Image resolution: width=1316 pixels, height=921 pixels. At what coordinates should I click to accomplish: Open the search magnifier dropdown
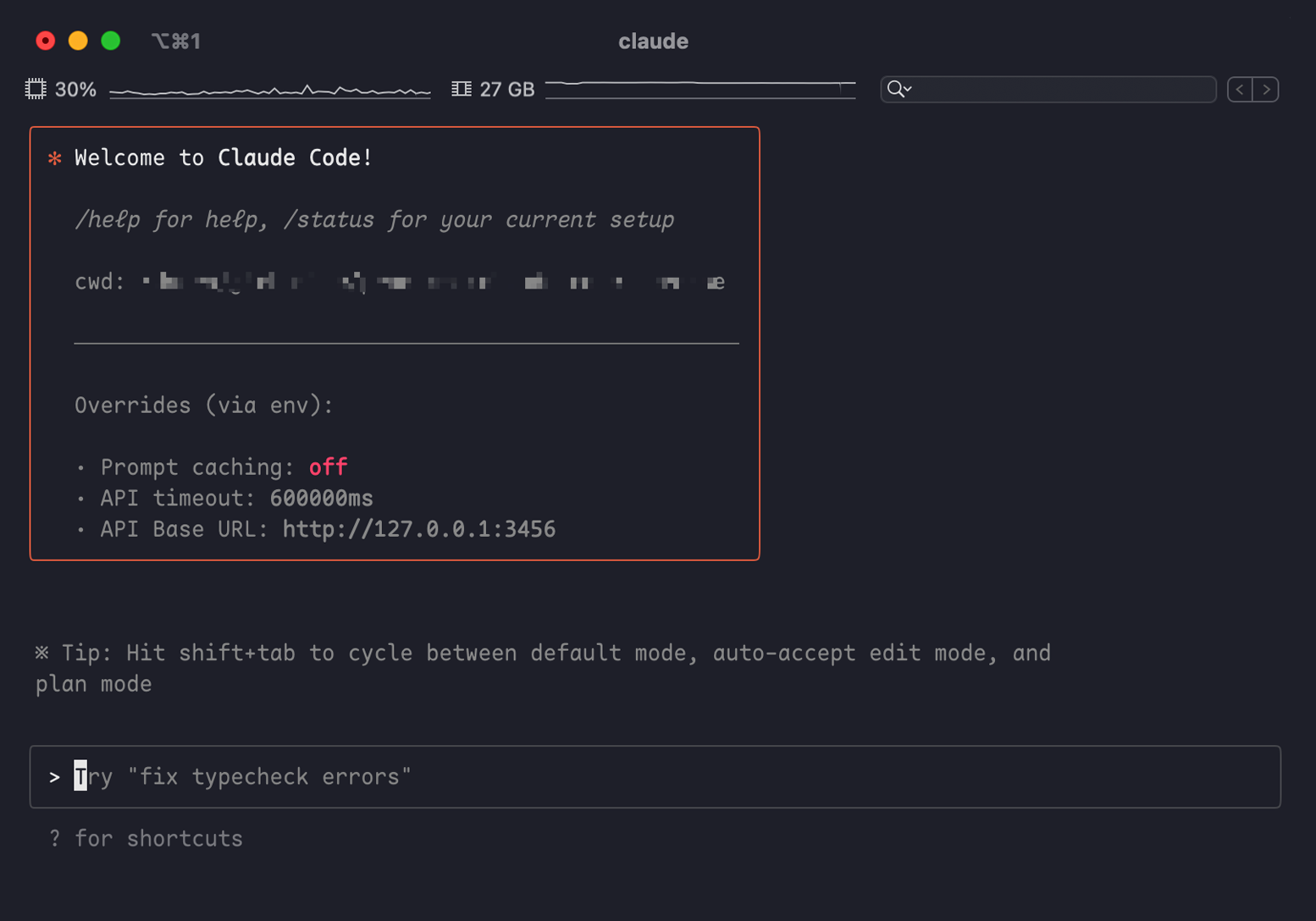click(899, 89)
